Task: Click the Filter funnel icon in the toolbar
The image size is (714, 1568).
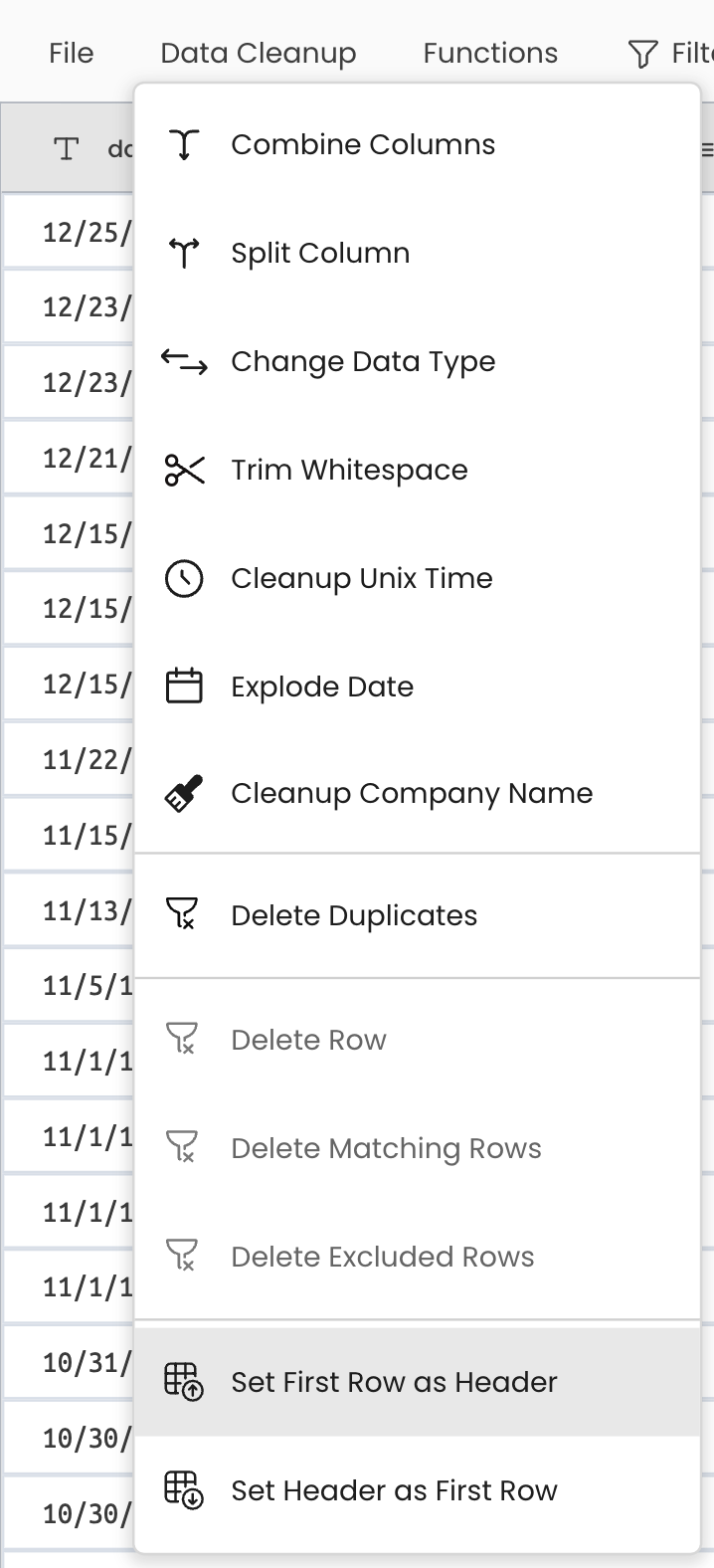Action: coord(642,53)
